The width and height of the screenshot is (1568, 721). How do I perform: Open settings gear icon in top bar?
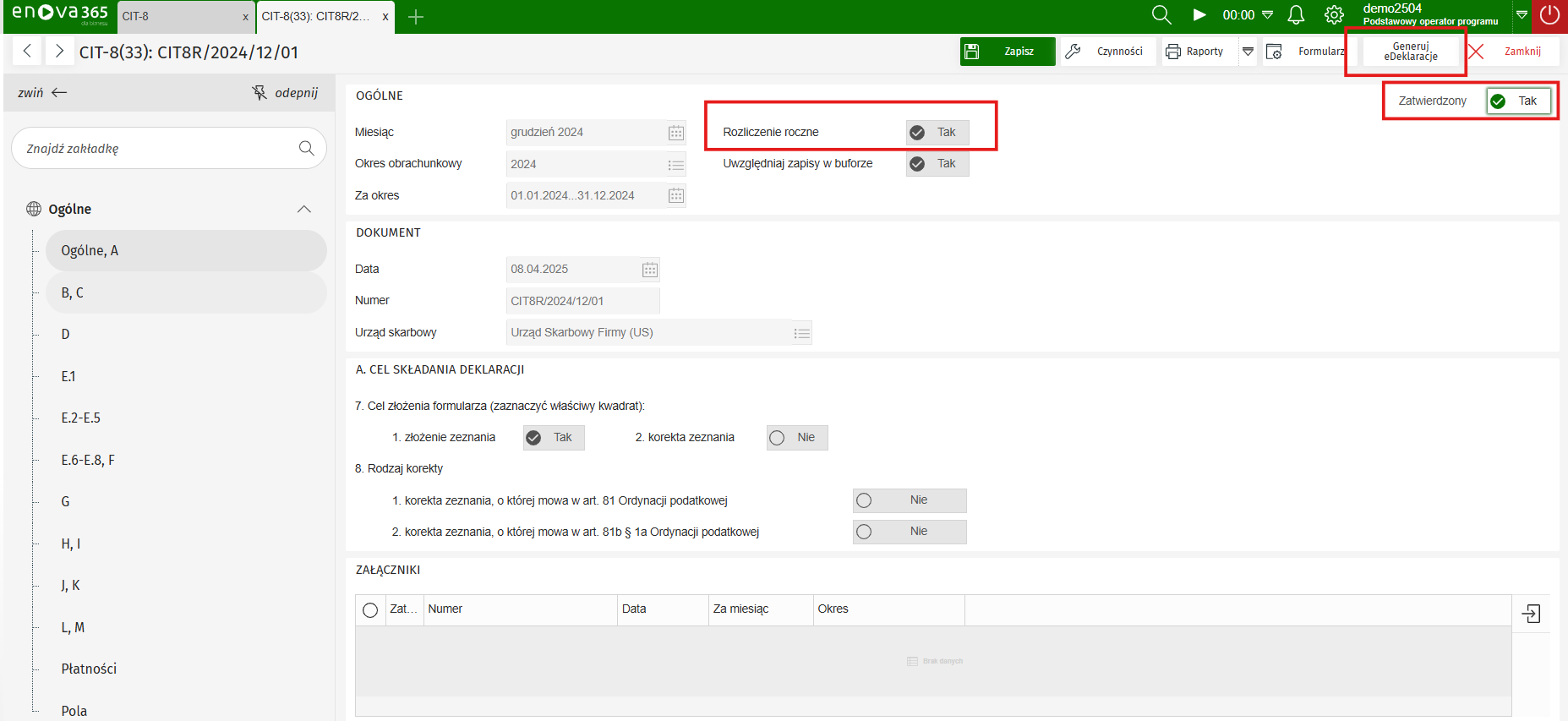point(1334,15)
